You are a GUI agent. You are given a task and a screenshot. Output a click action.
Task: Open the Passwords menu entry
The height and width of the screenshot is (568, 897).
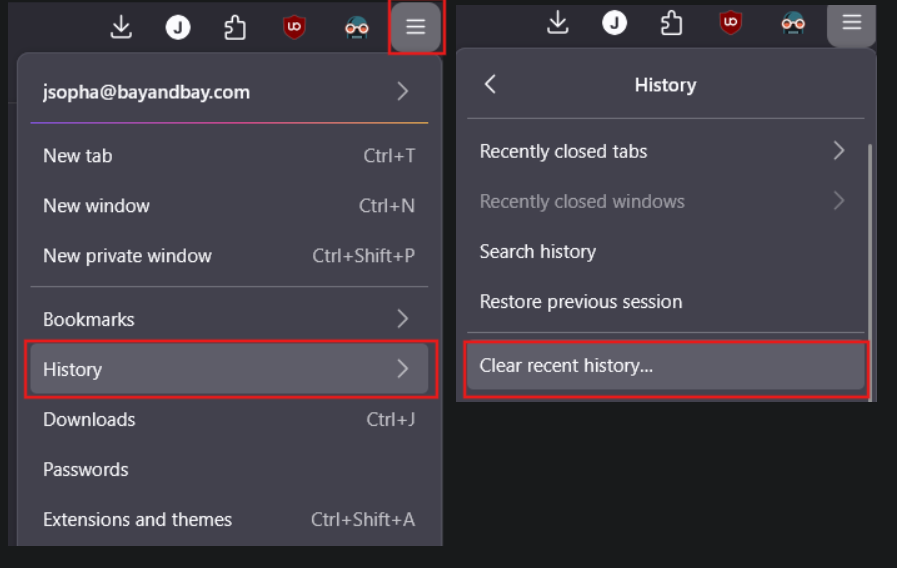[229, 469]
